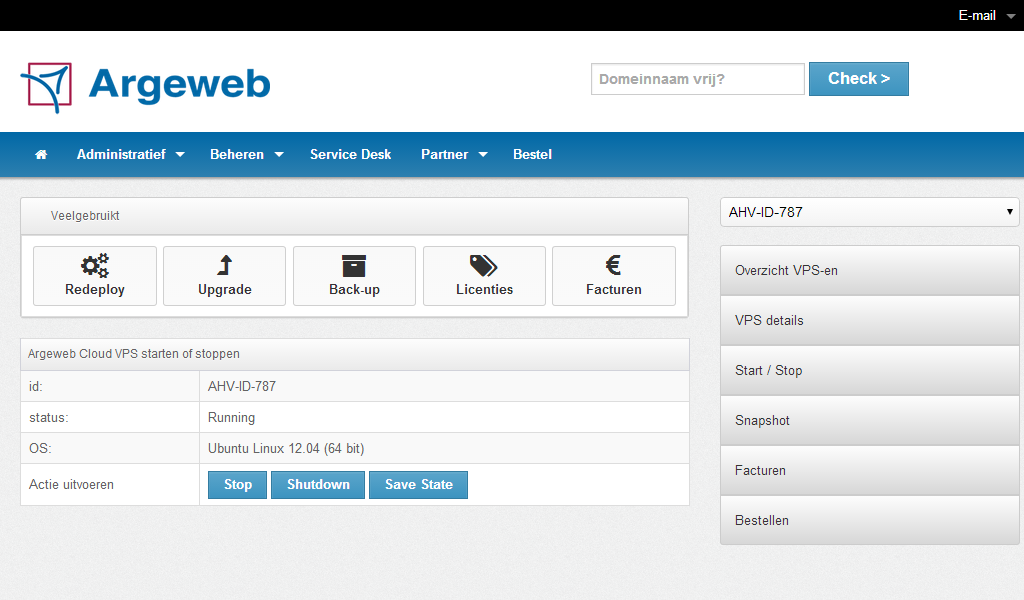
Task: Open the AHV-ID-787 VPS selector
Action: click(x=869, y=212)
